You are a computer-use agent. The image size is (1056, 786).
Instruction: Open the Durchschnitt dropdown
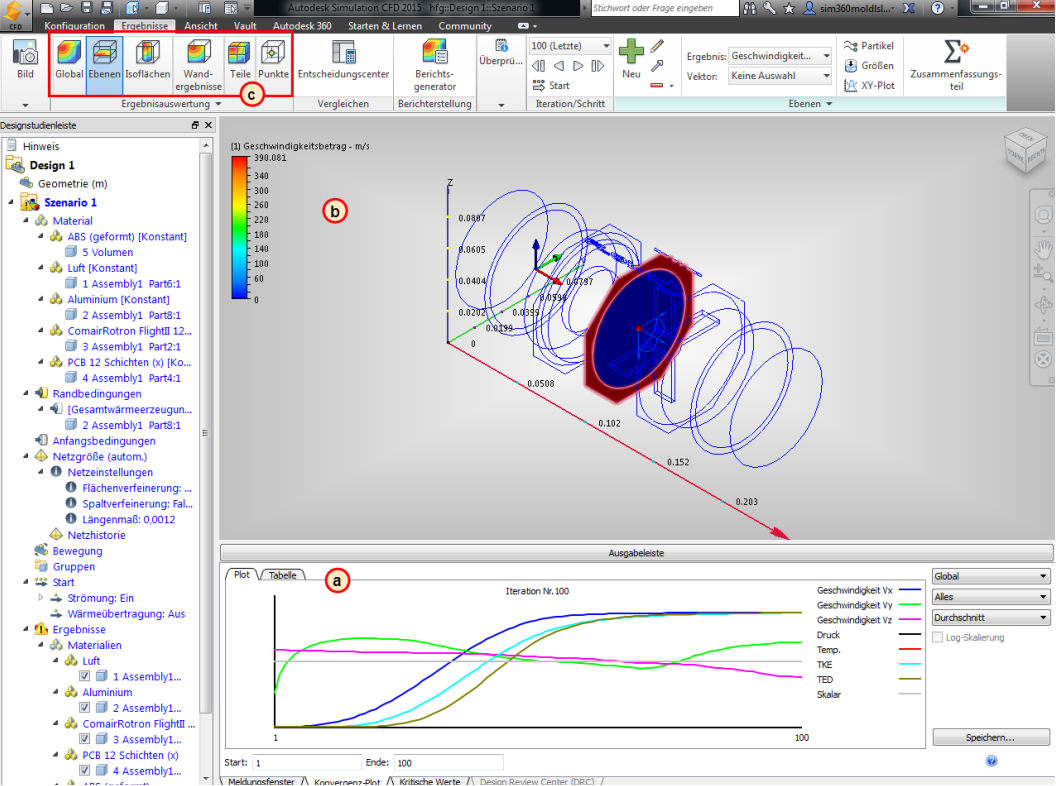[x=991, y=618]
